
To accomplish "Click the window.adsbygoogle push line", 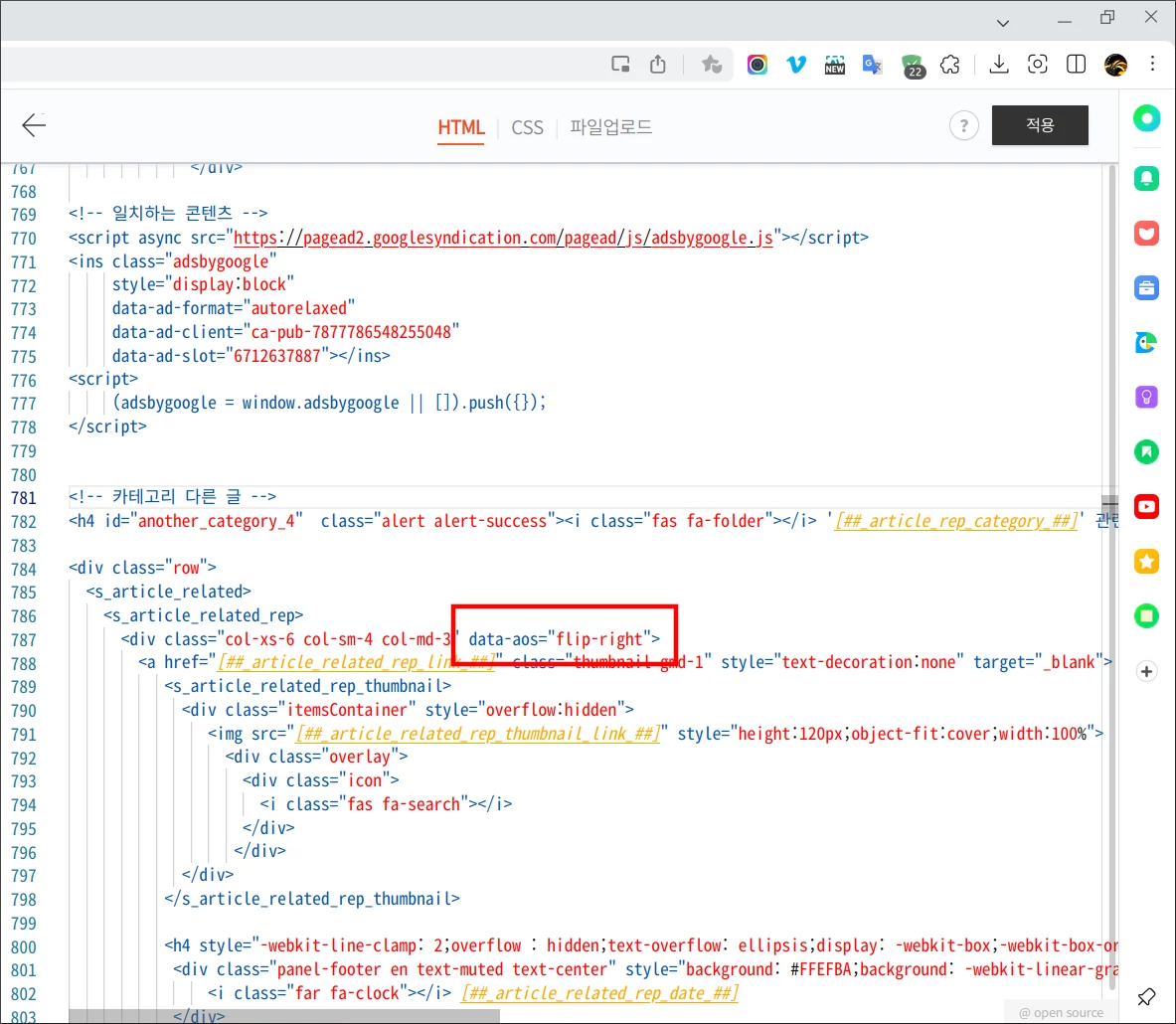I will tap(328, 403).
